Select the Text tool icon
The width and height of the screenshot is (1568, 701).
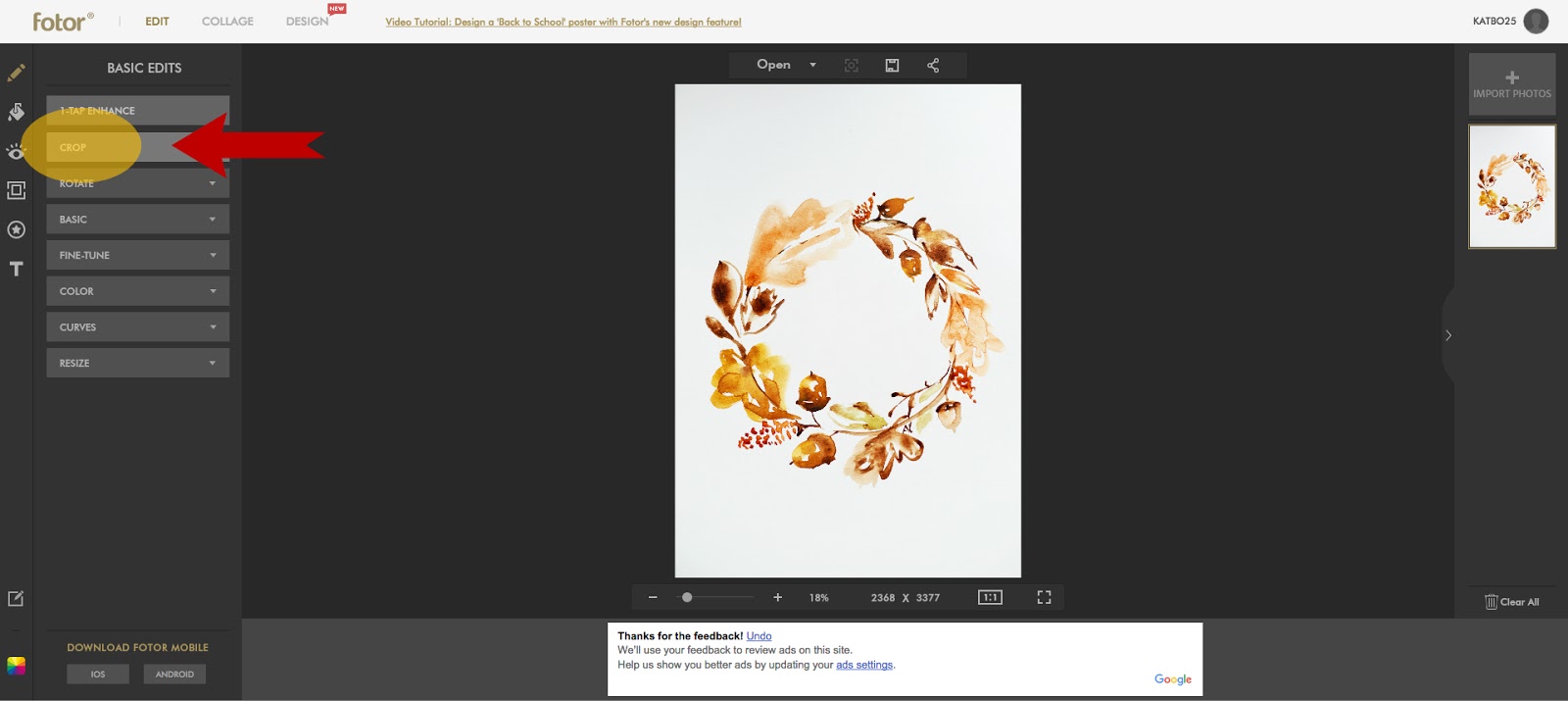16,269
